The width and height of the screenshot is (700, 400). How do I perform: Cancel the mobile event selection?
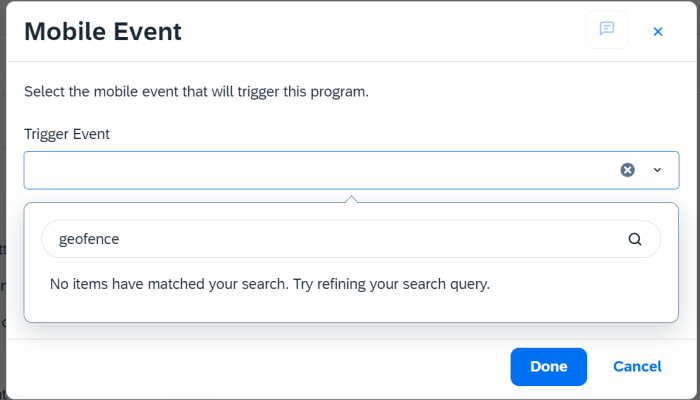pyautogui.click(x=637, y=367)
